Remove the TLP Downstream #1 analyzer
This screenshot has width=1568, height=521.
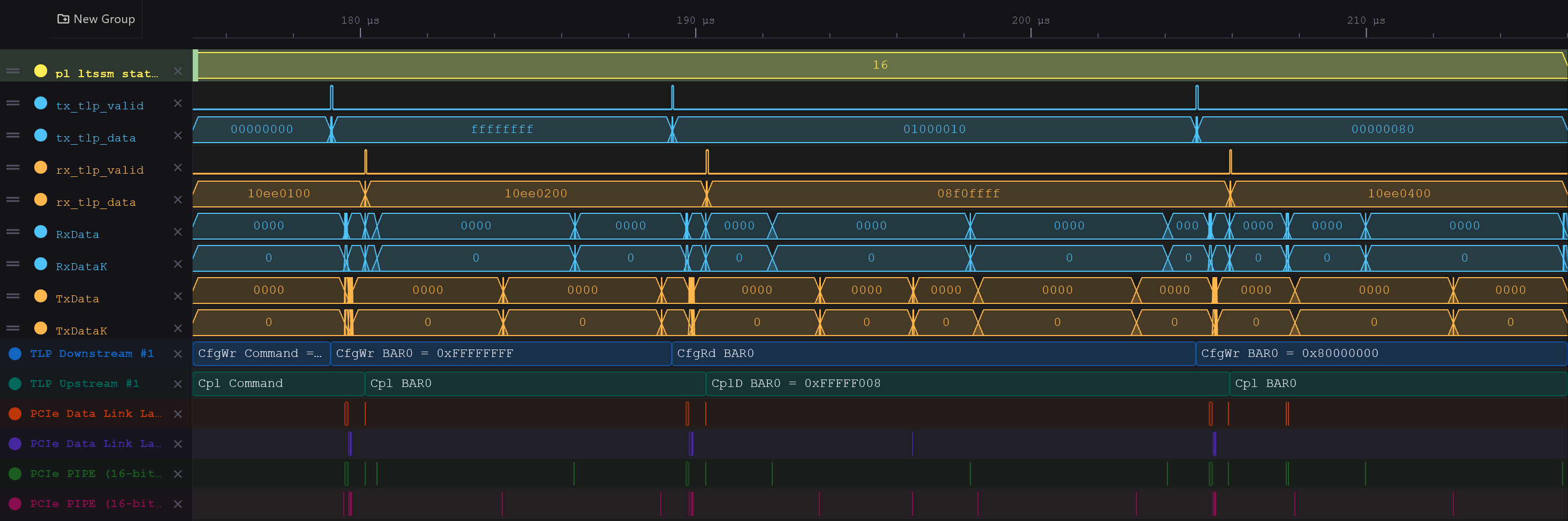coord(178,354)
